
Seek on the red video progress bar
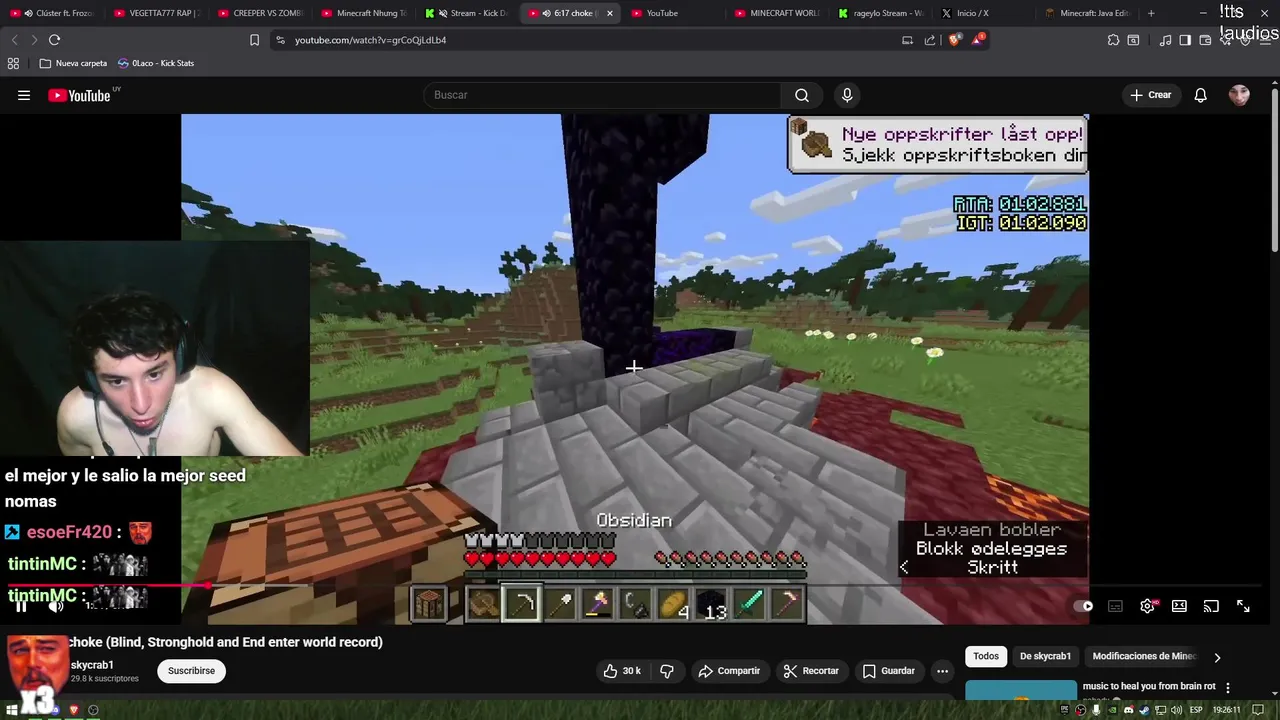[635, 587]
